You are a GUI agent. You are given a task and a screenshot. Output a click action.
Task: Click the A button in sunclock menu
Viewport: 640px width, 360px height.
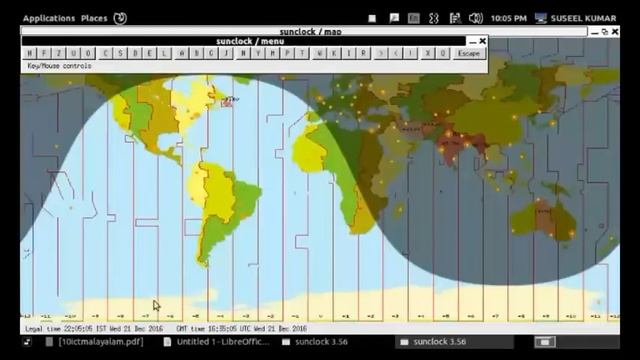pyautogui.click(x=182, y=53)
